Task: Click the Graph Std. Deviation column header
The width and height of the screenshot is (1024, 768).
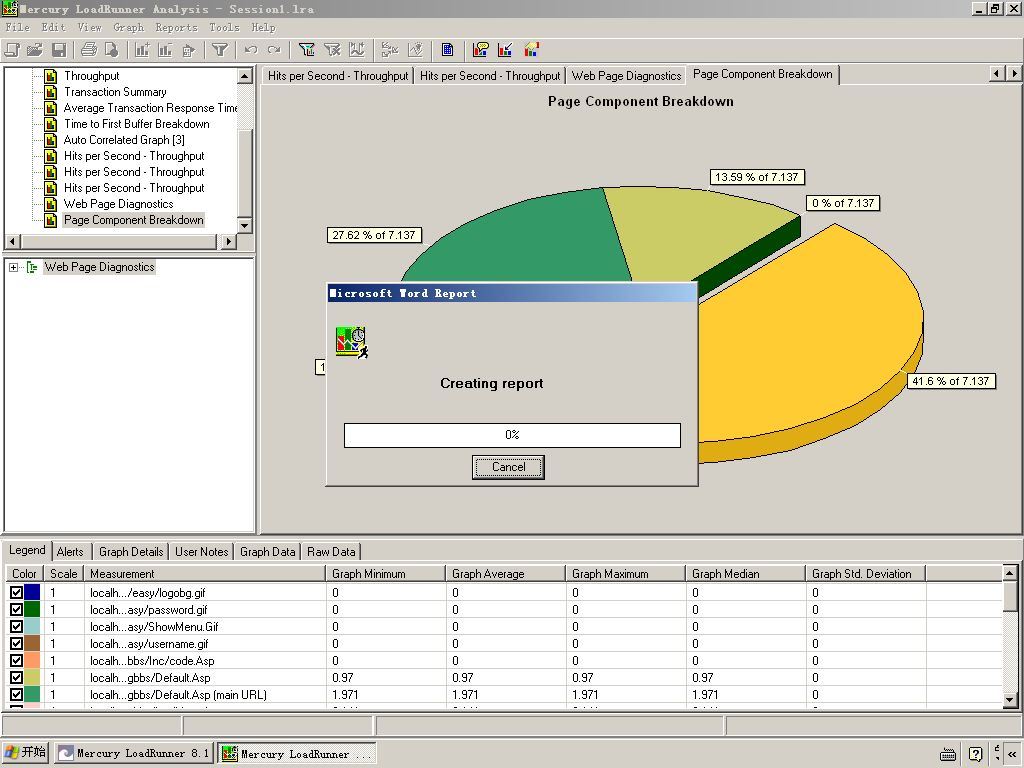Action: point(865,574)
